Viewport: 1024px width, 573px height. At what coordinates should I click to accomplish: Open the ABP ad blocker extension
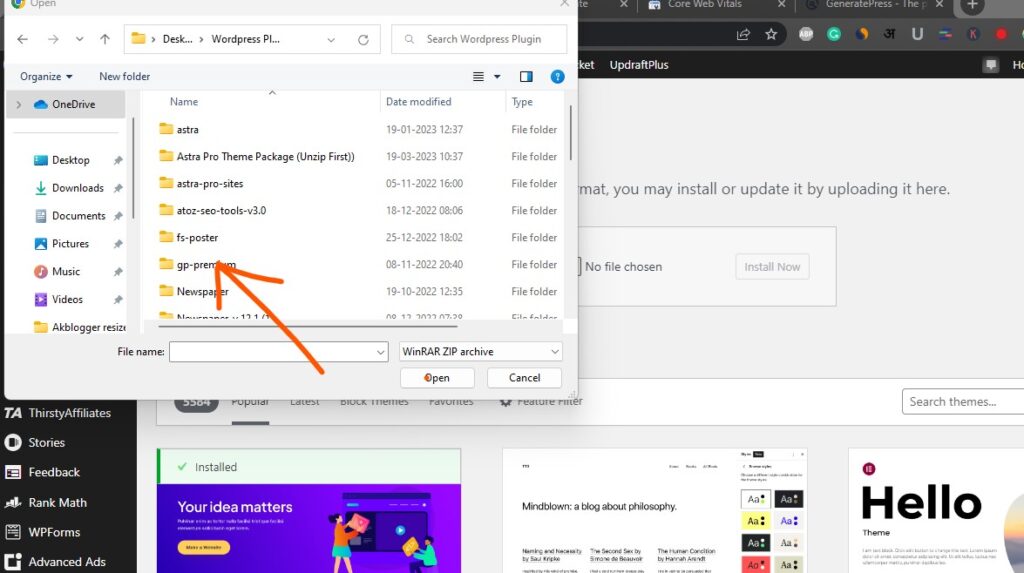(806, 35)
